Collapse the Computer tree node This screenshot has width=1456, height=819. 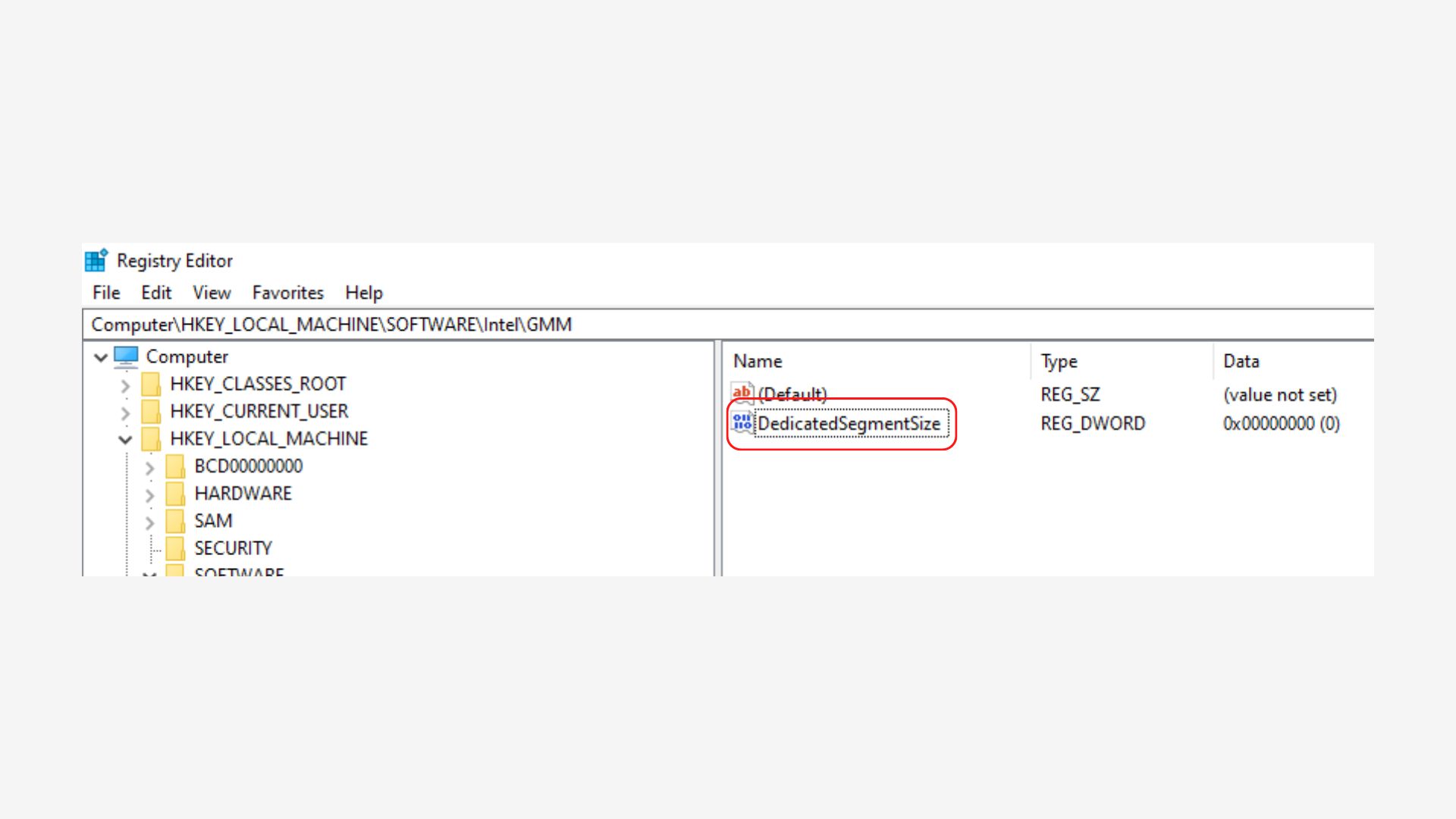pyautogui.click(x=101, y=357)
